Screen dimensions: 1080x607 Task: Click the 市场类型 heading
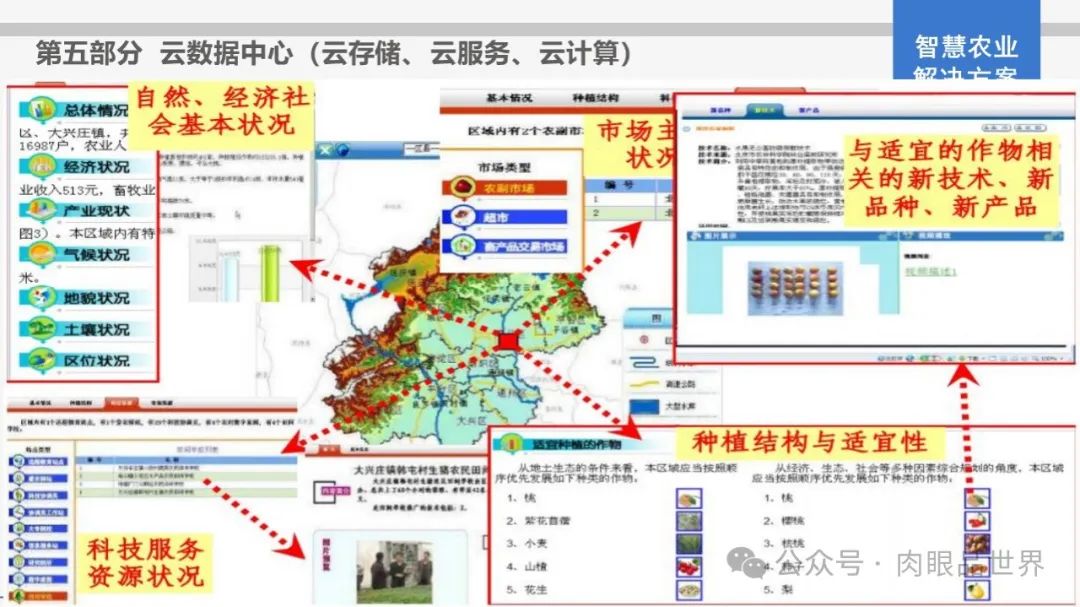coord(505,167)
